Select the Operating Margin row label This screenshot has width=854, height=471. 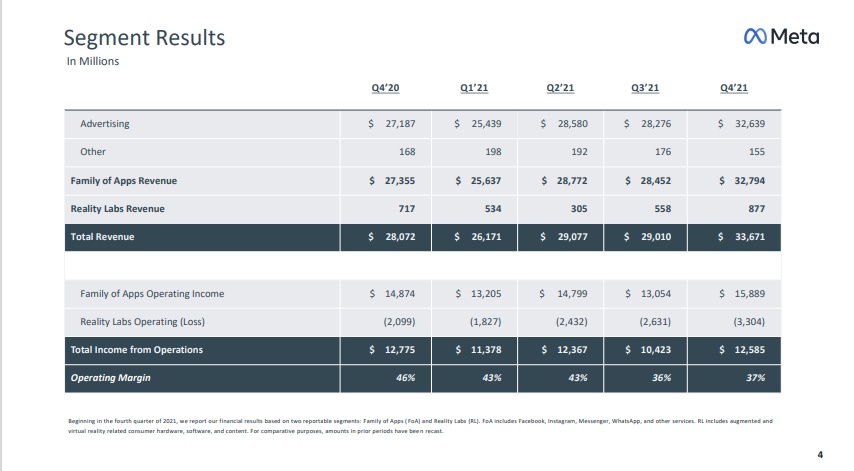[113, 379]
